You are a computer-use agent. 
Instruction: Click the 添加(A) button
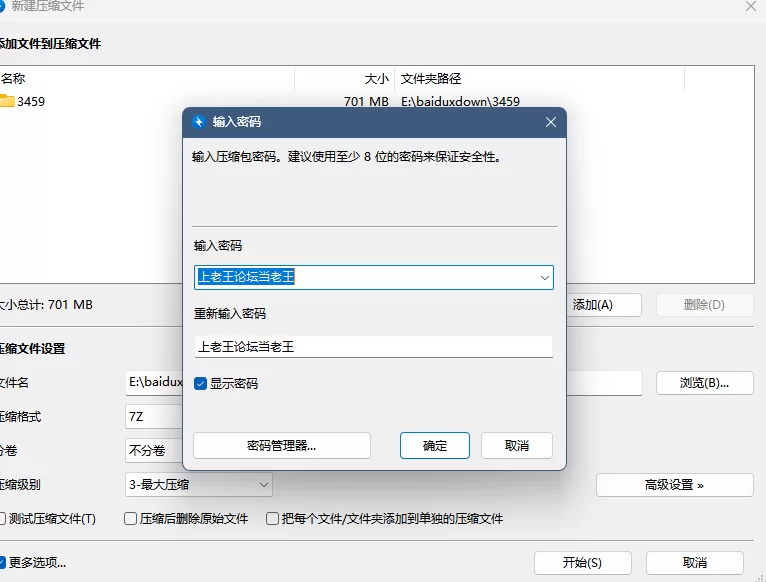click(x=604, y=305)
